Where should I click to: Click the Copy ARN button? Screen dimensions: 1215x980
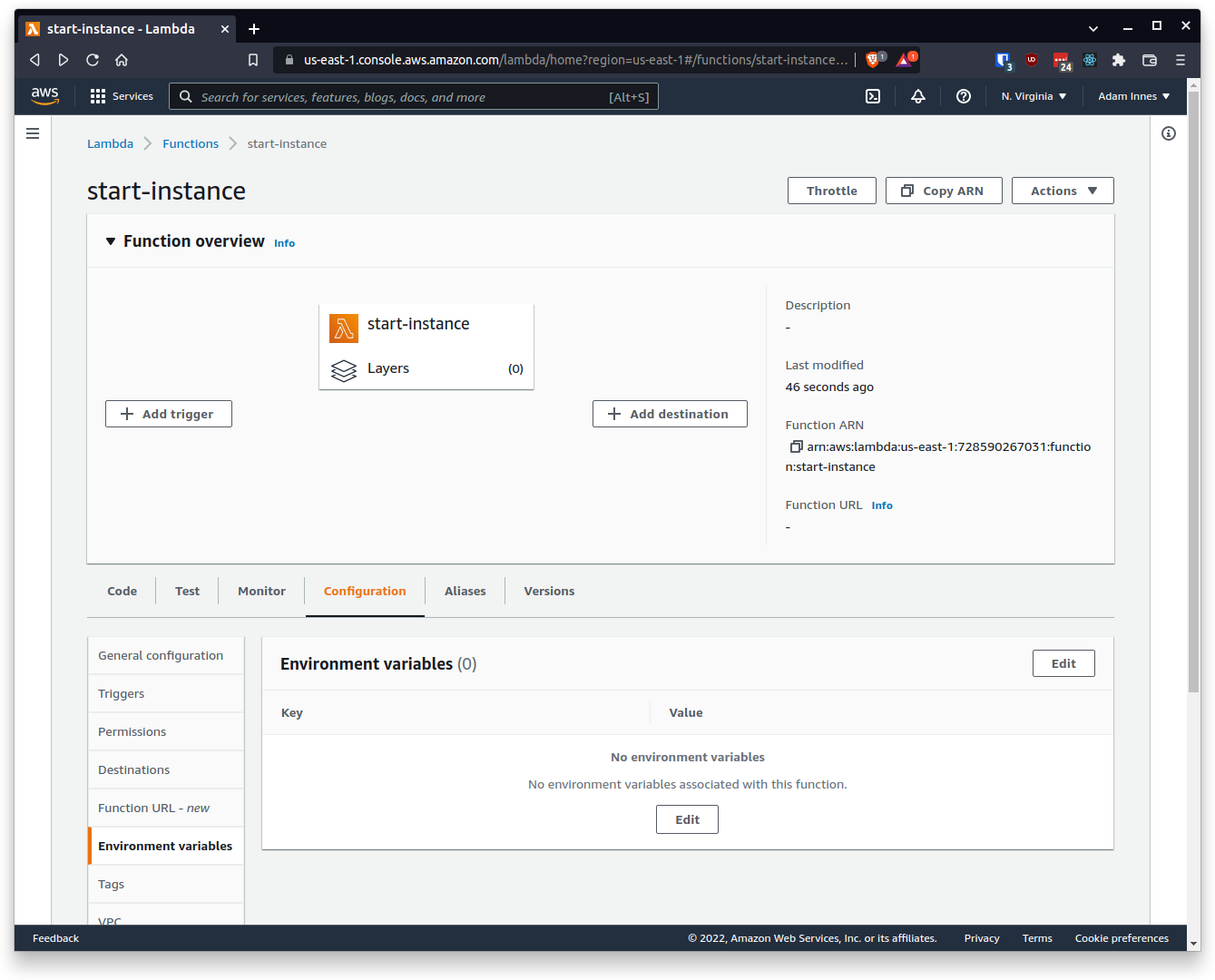[944, 191]
